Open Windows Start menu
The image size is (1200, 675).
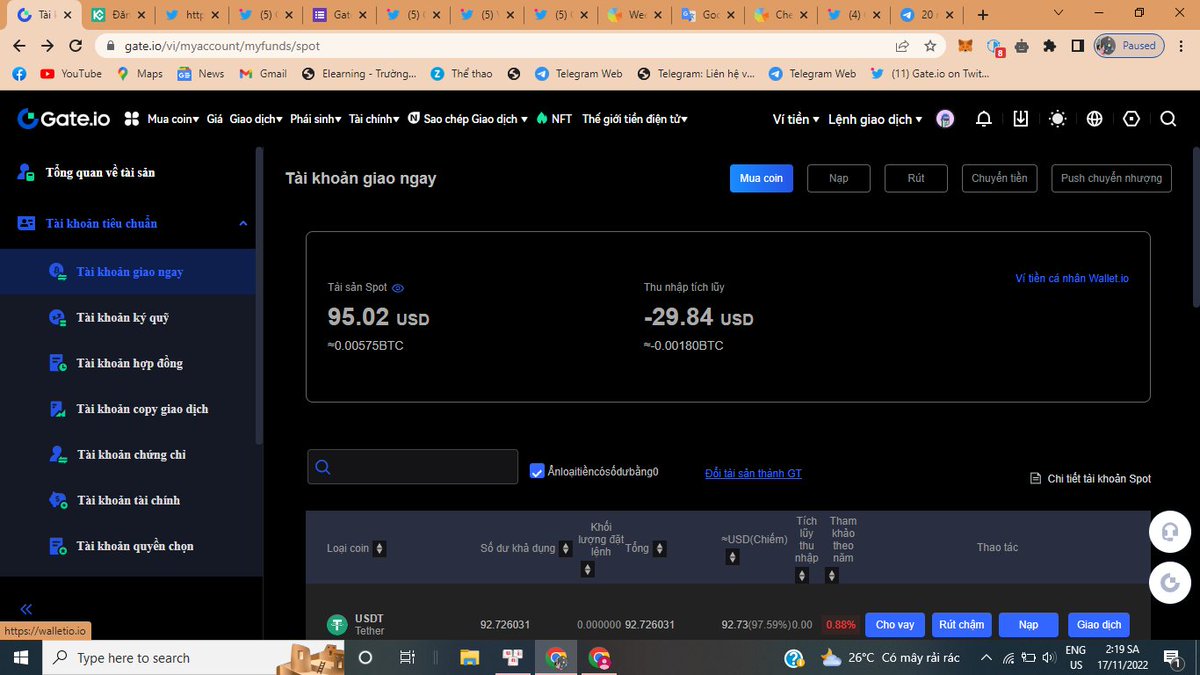click(21, 658)
